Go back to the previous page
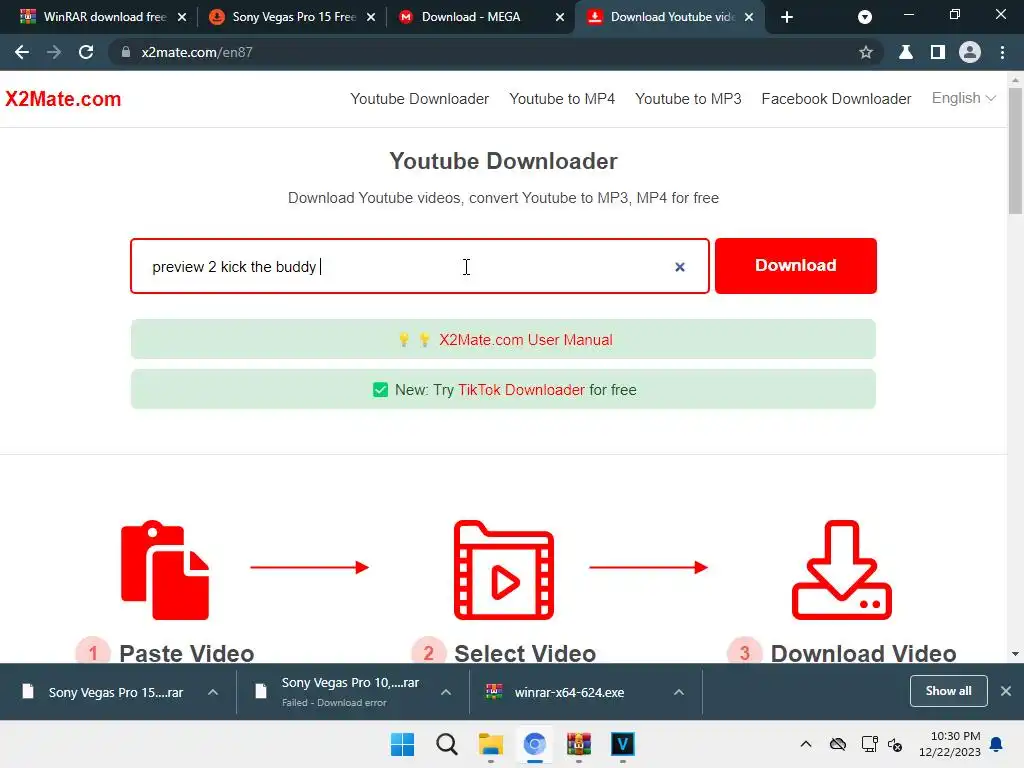The height and width of the screenshot is (768, 1024). click(x=22, y=52)
